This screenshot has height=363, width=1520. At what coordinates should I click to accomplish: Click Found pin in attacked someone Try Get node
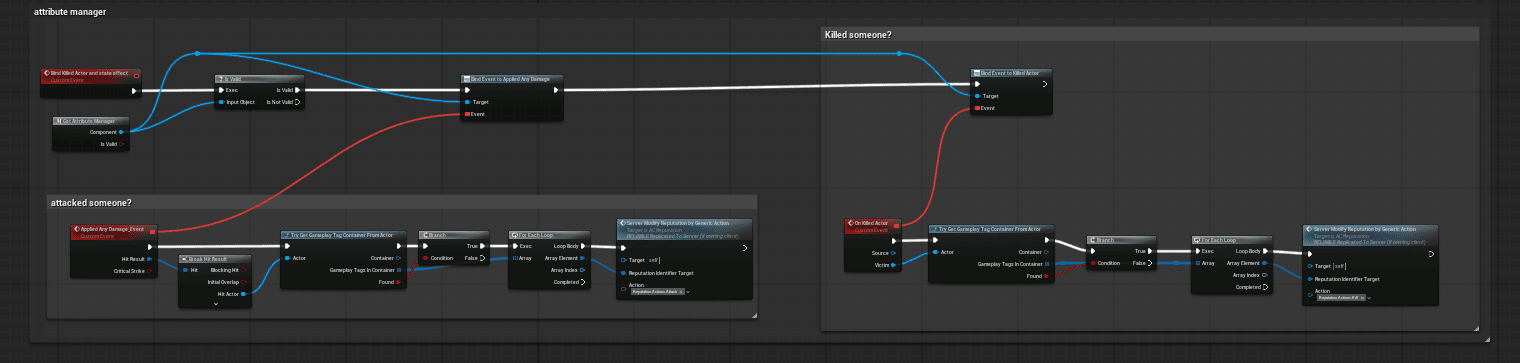[398, 282]
